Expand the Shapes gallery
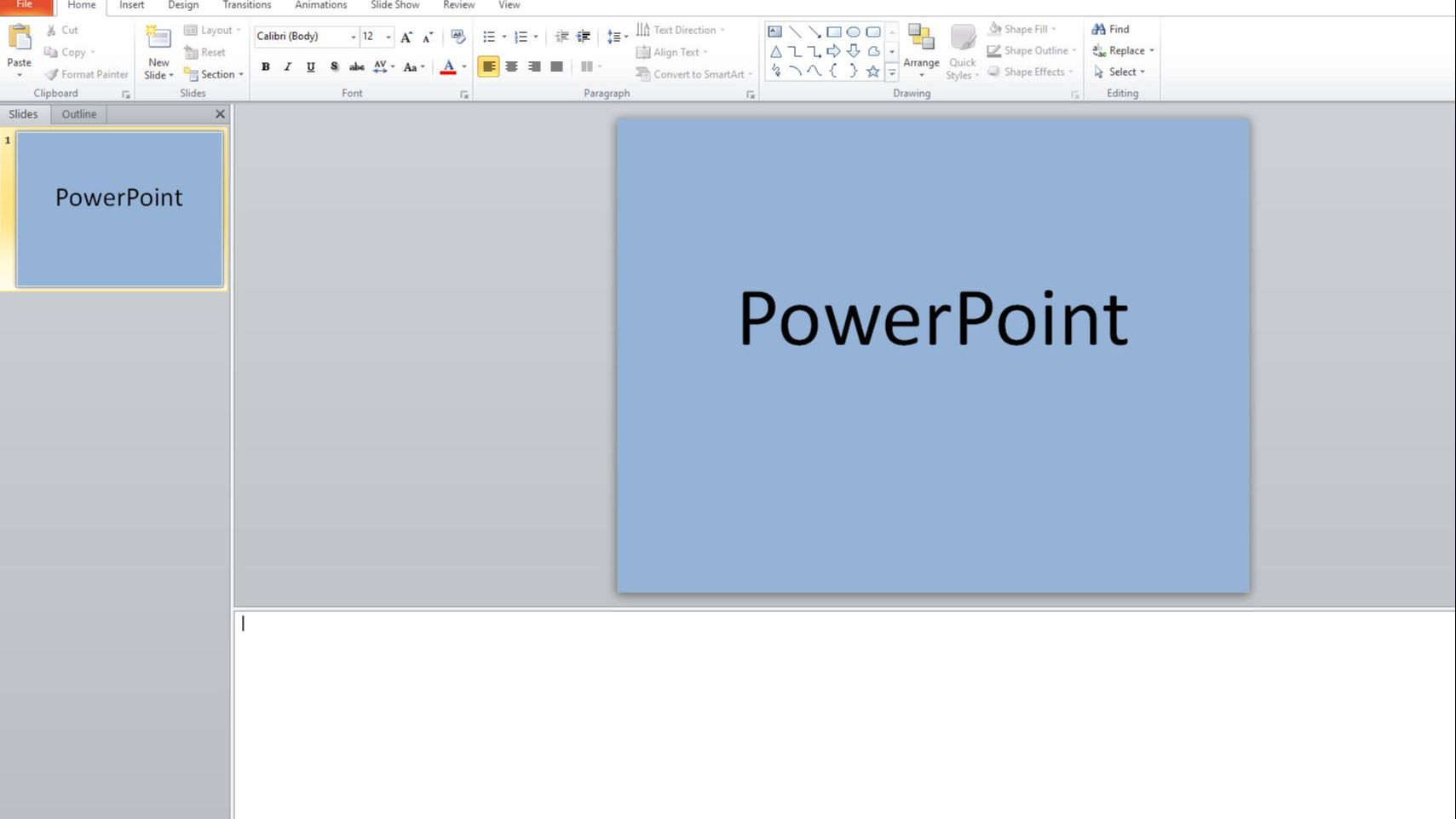This screenshot has width=1456, height=819. pos(891,72)
